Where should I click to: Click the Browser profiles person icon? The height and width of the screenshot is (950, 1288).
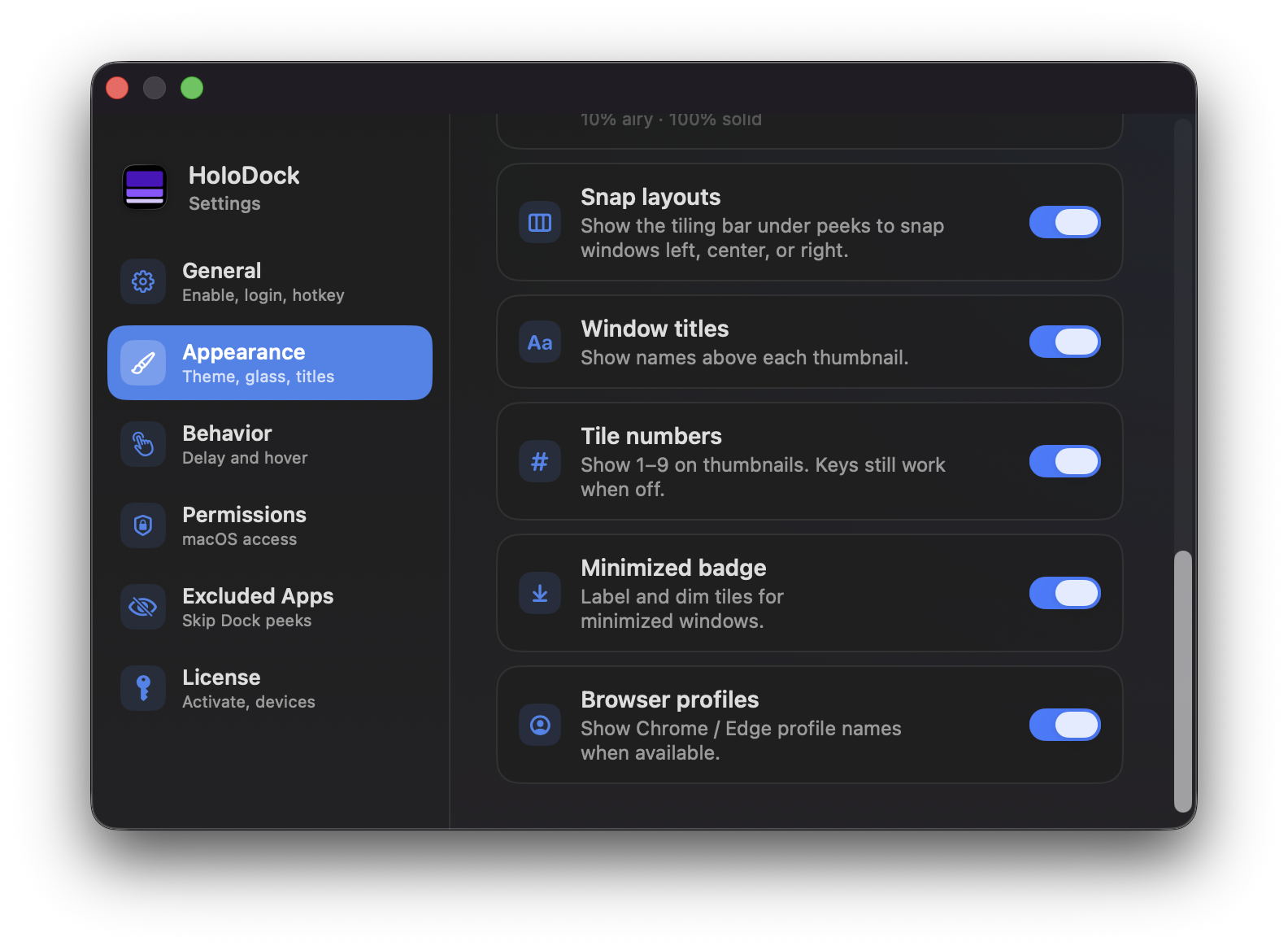(x=540, y=725)
